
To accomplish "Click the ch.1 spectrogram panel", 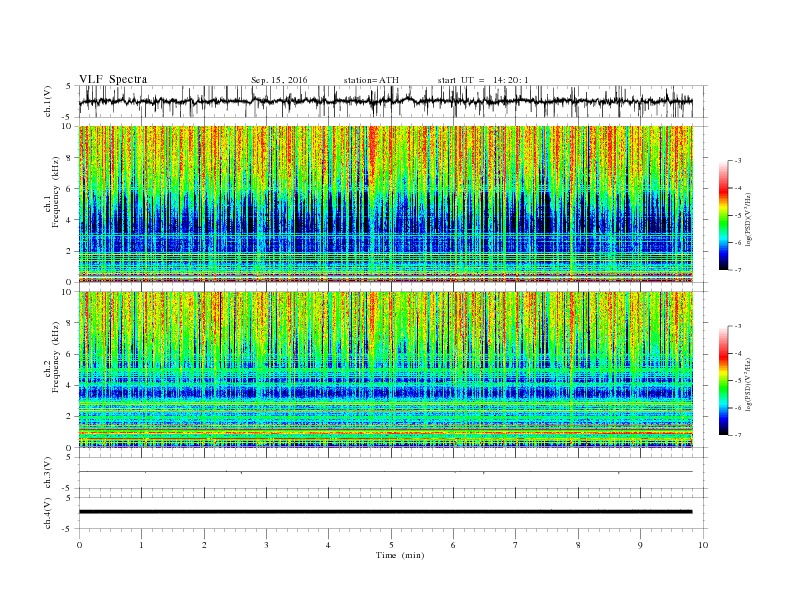I will 385,204.
